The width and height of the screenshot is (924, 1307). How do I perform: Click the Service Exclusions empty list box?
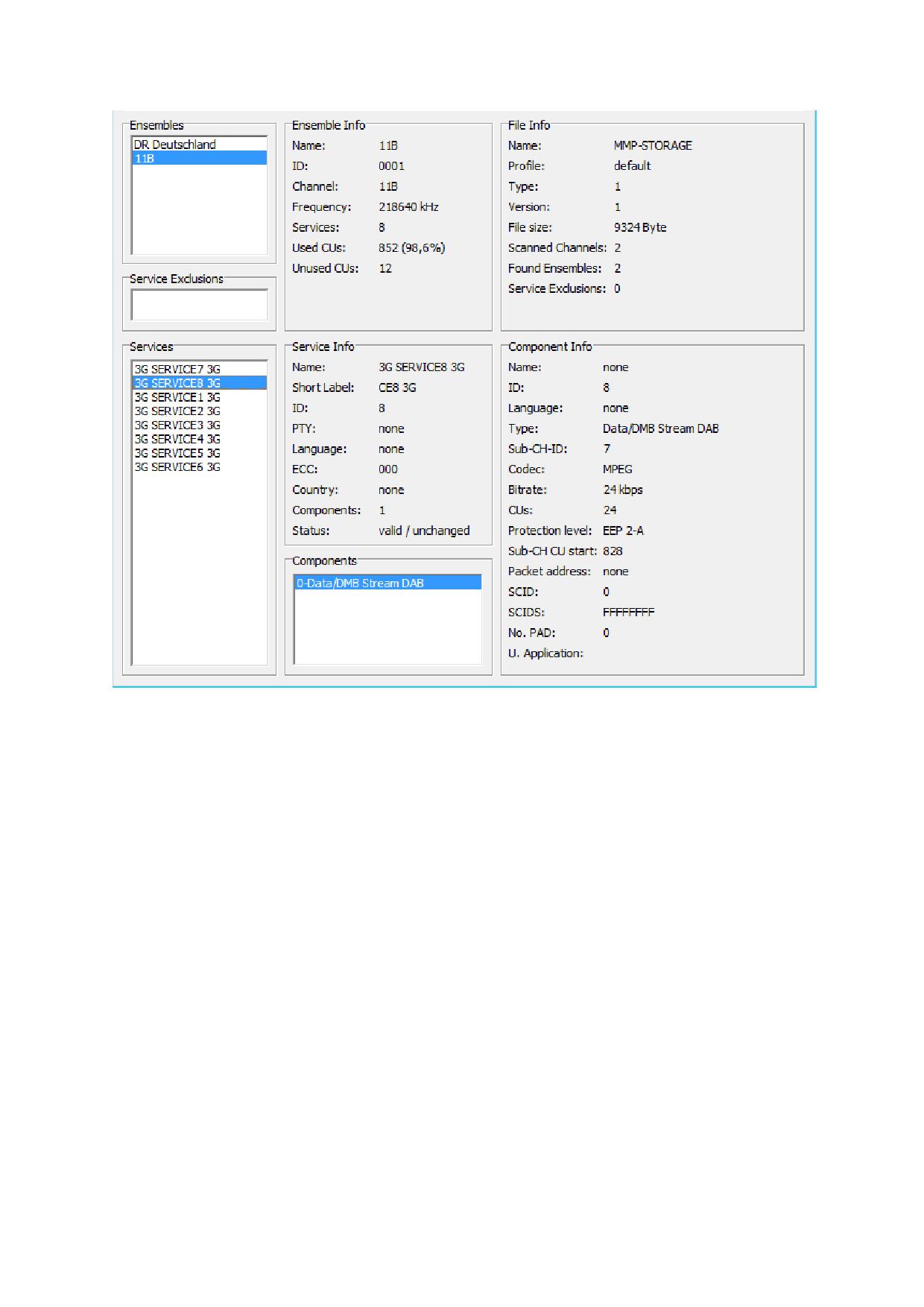pyautogui.click(x=199, y=305)
